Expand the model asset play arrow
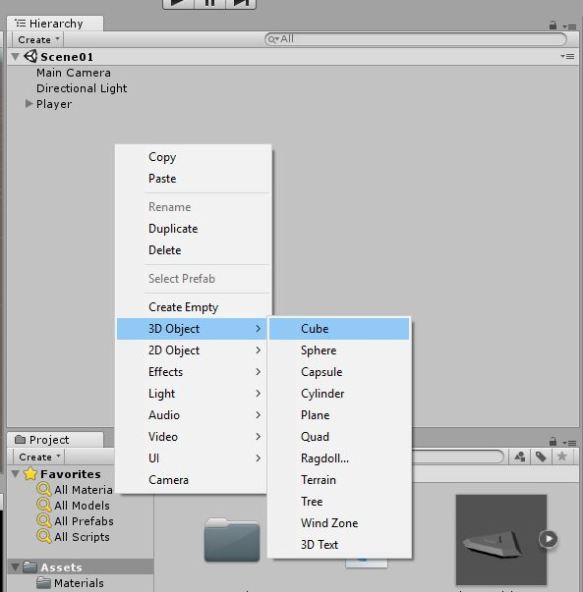This screenshot has width=583, height=592. 548,539
